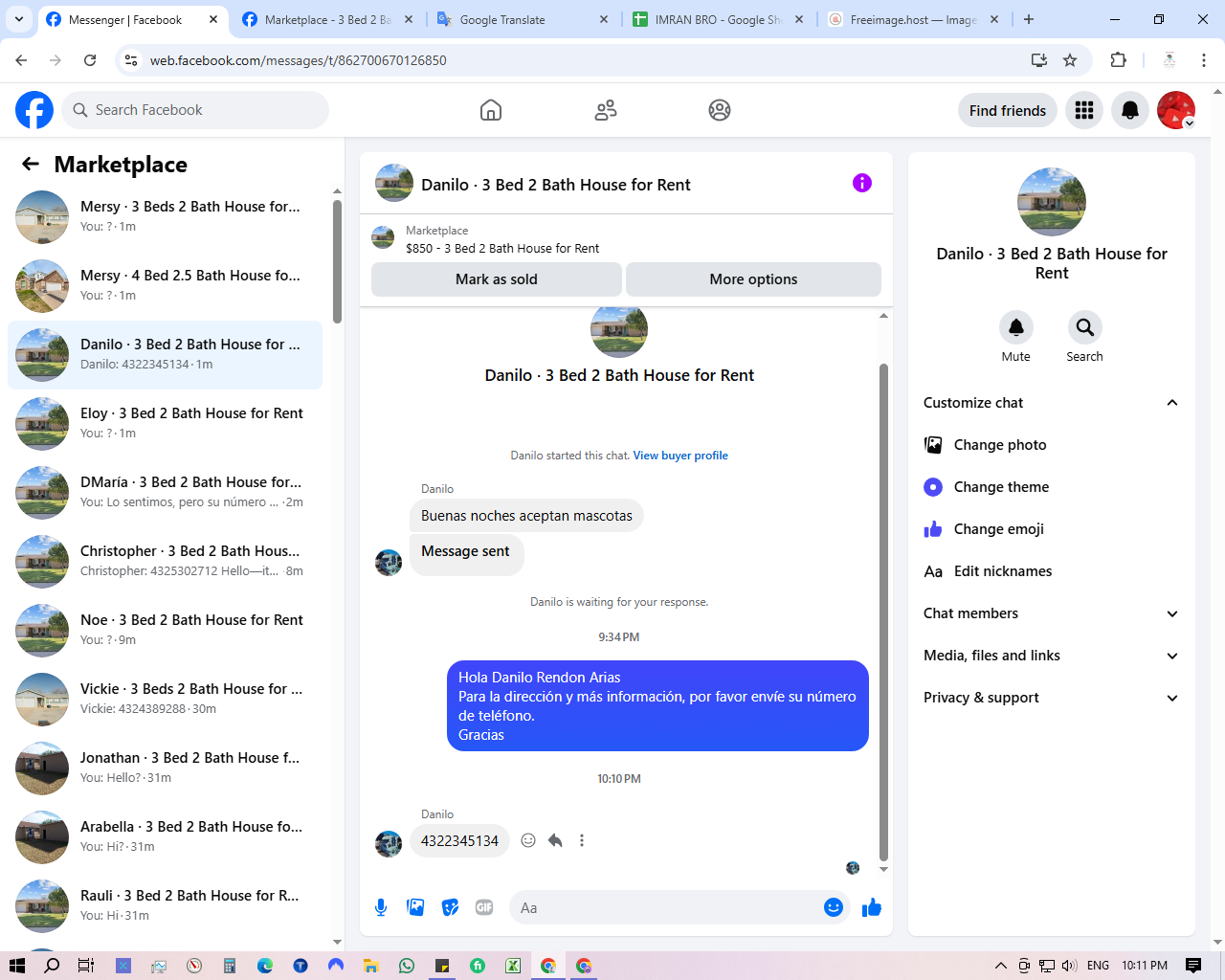Click the Facebook logo

(34, 110)
